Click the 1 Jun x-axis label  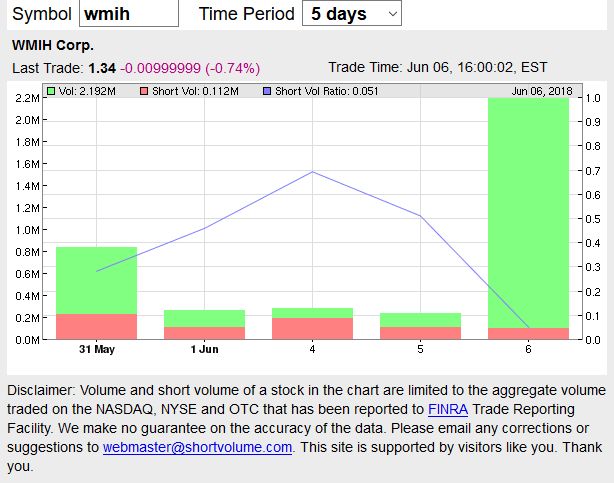pyautogui.click(x=204, y=349)
